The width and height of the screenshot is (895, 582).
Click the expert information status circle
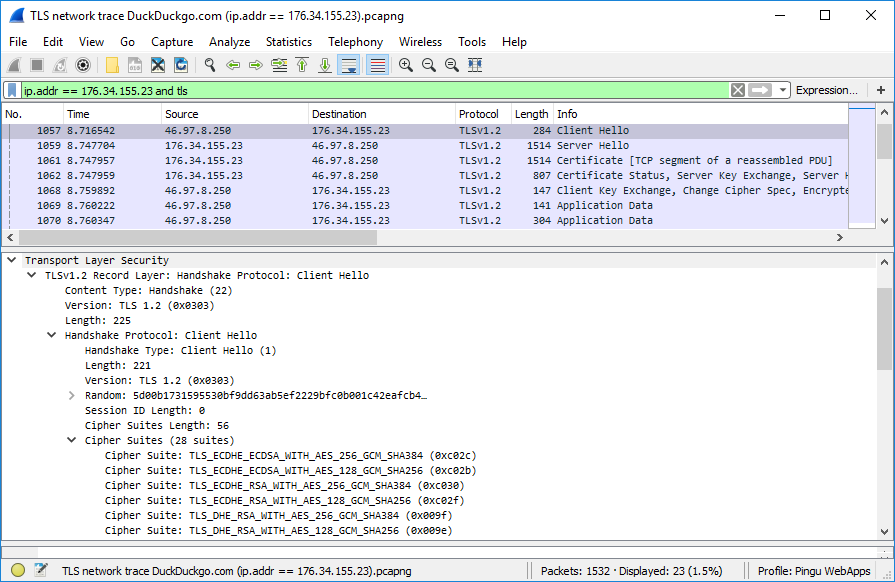point(18,570)
